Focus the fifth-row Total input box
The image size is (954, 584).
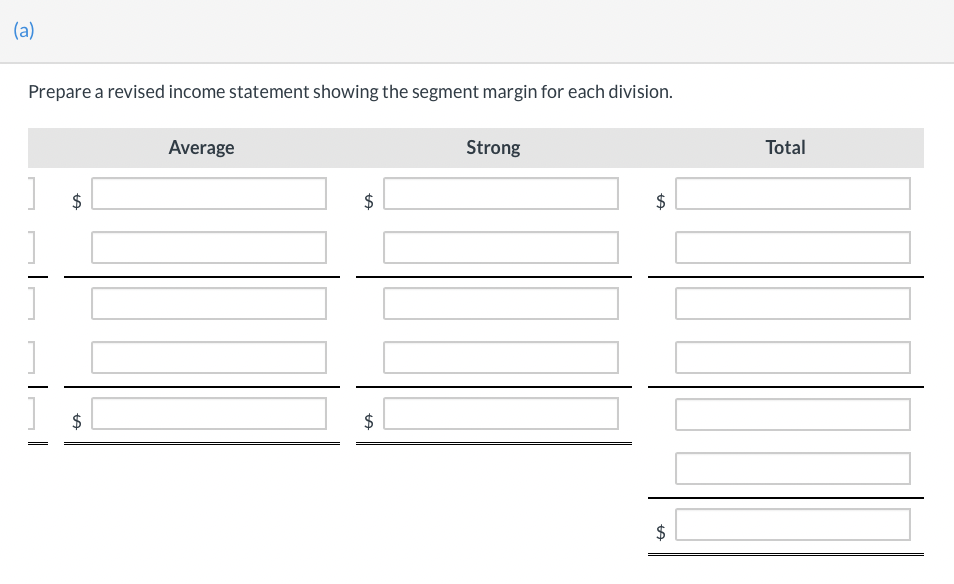[793, 414]
